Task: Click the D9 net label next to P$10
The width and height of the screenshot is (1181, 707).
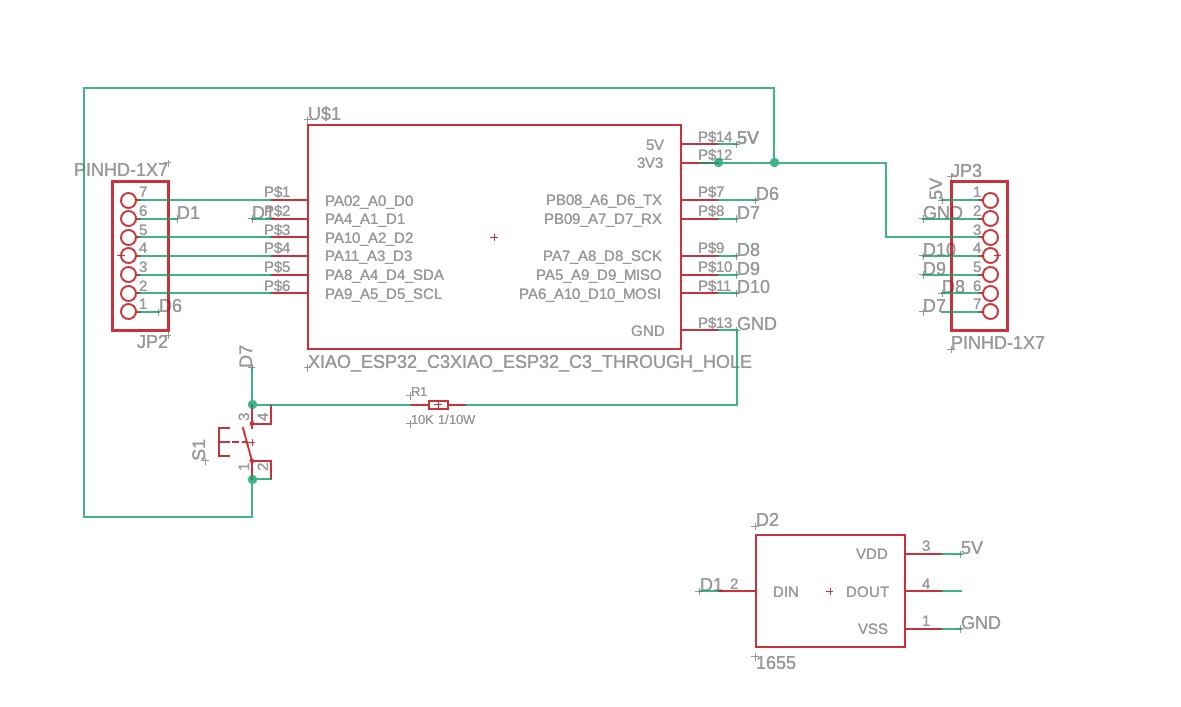Action: [748, 269]
